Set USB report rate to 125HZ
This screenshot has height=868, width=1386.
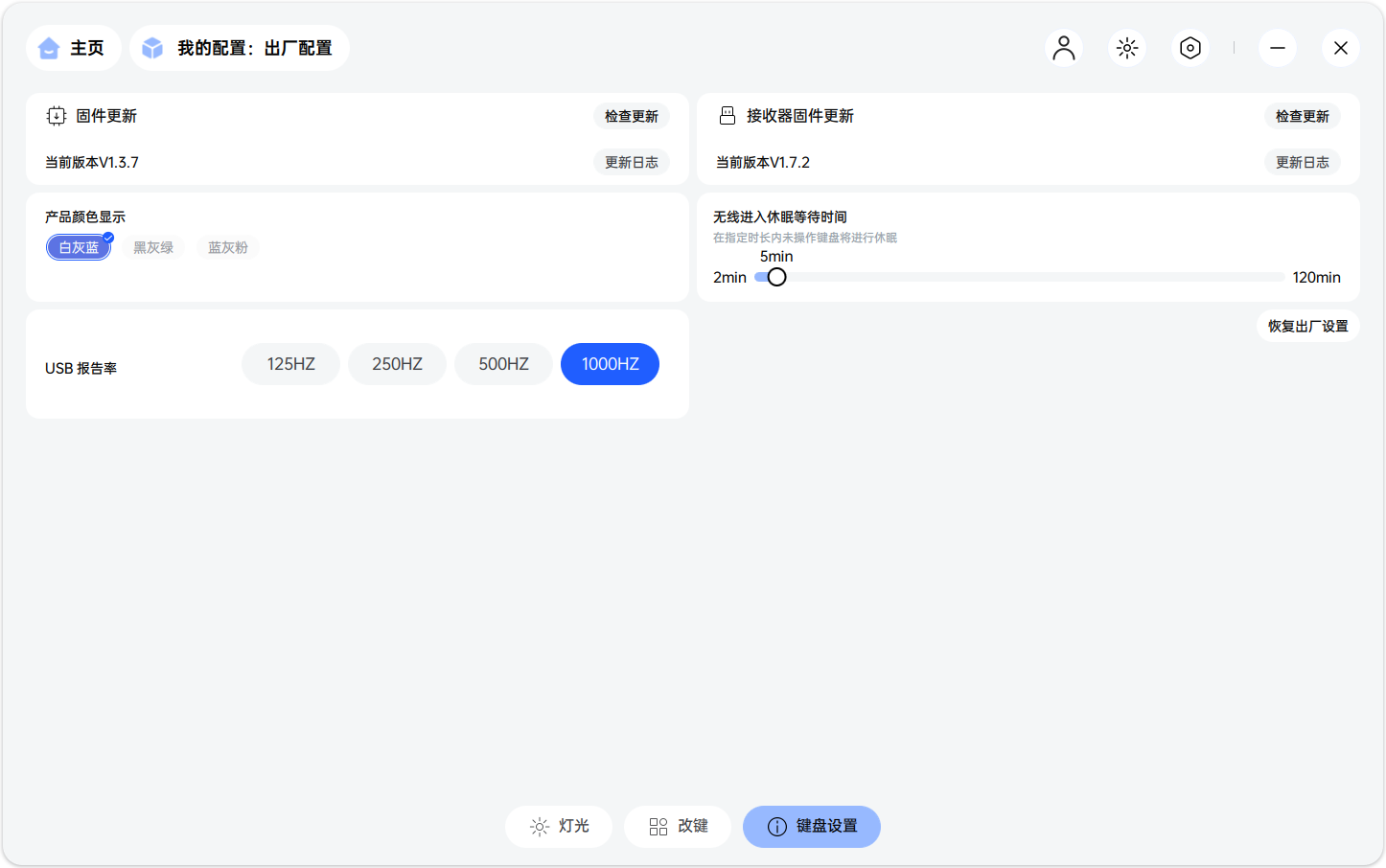click(x=290, y=364)
